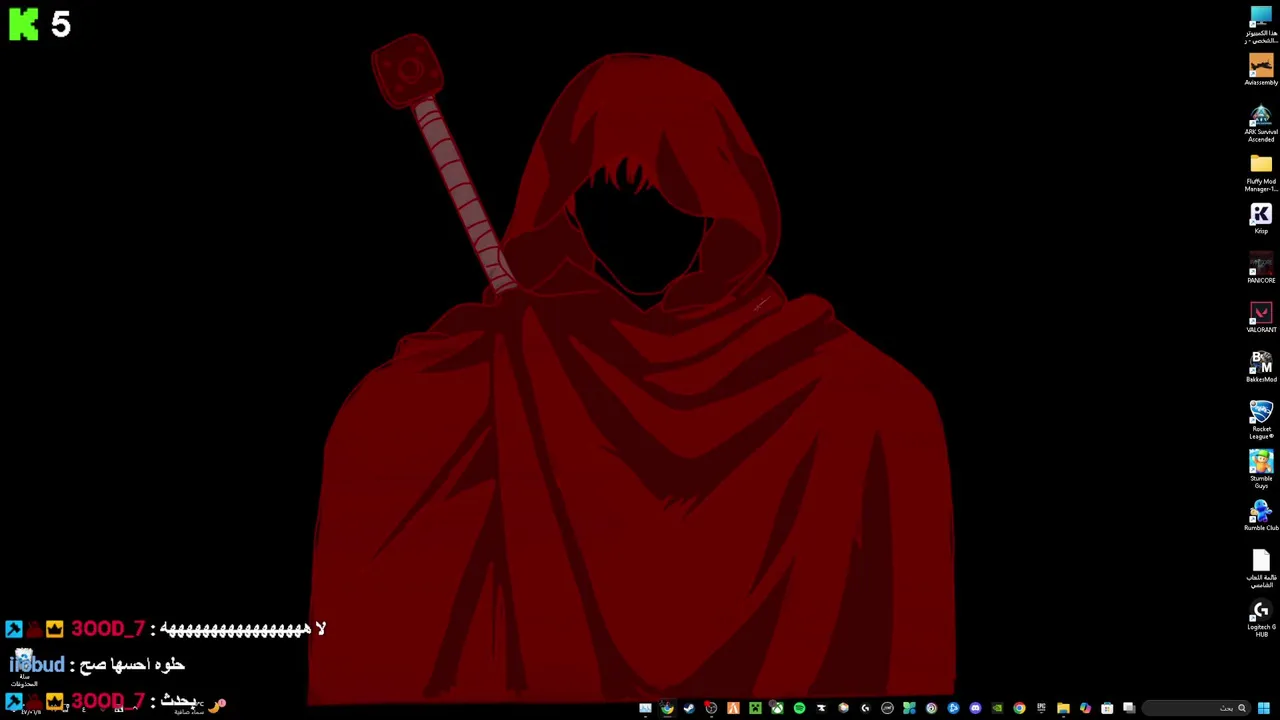
Task: Click the Kick logo in stream overlay
Action: coord(23,24)
